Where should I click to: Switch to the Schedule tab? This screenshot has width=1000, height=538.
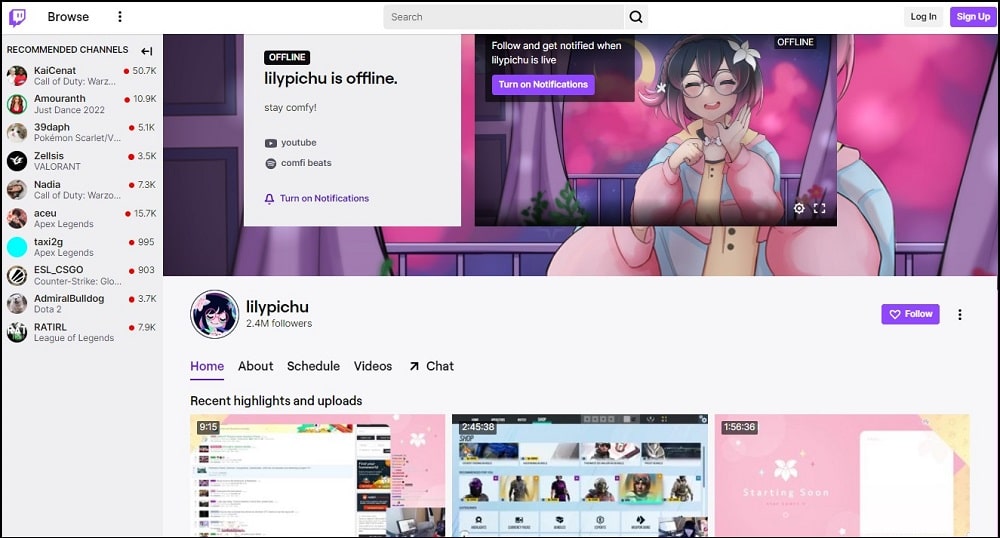(313, 367)
